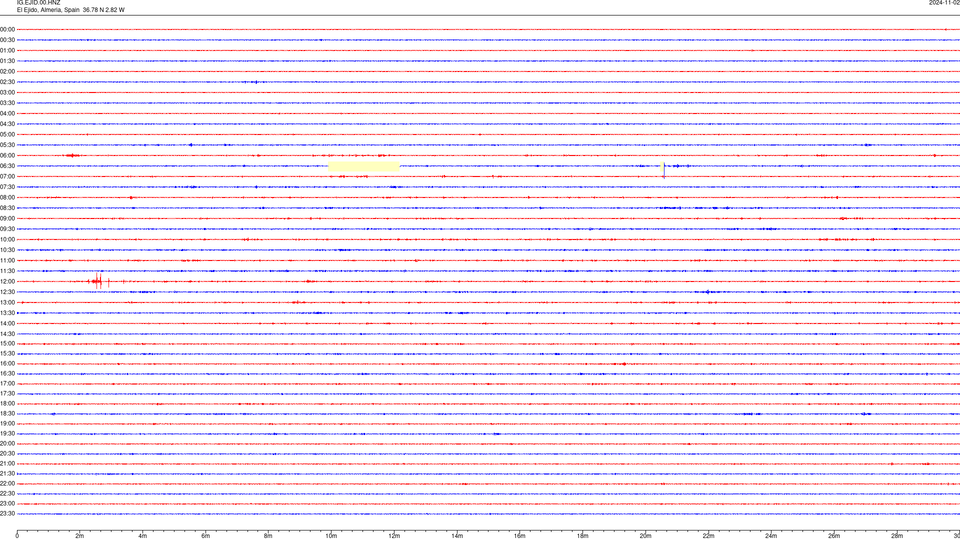
Task: Select the 23:00 time label
Action: click(x=7, y=504)
